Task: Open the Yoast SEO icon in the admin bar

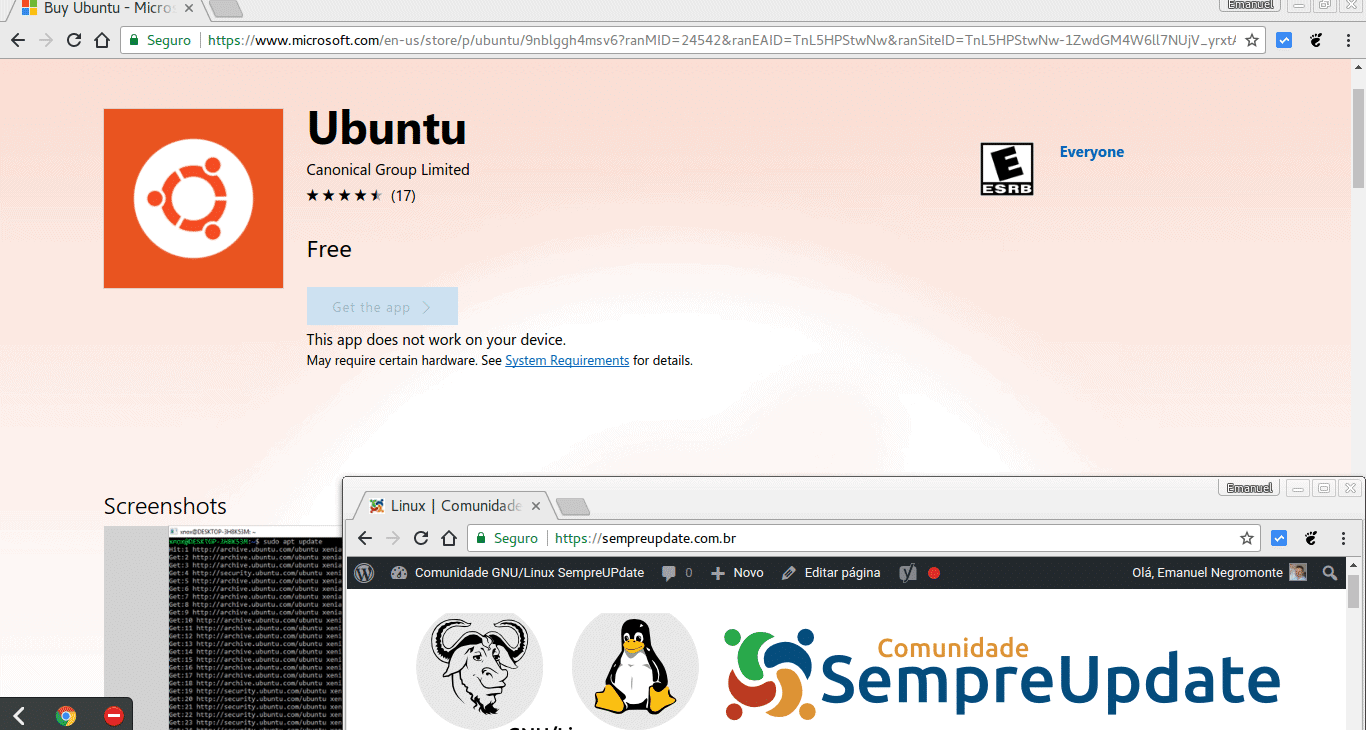Action: coord(908,573)
